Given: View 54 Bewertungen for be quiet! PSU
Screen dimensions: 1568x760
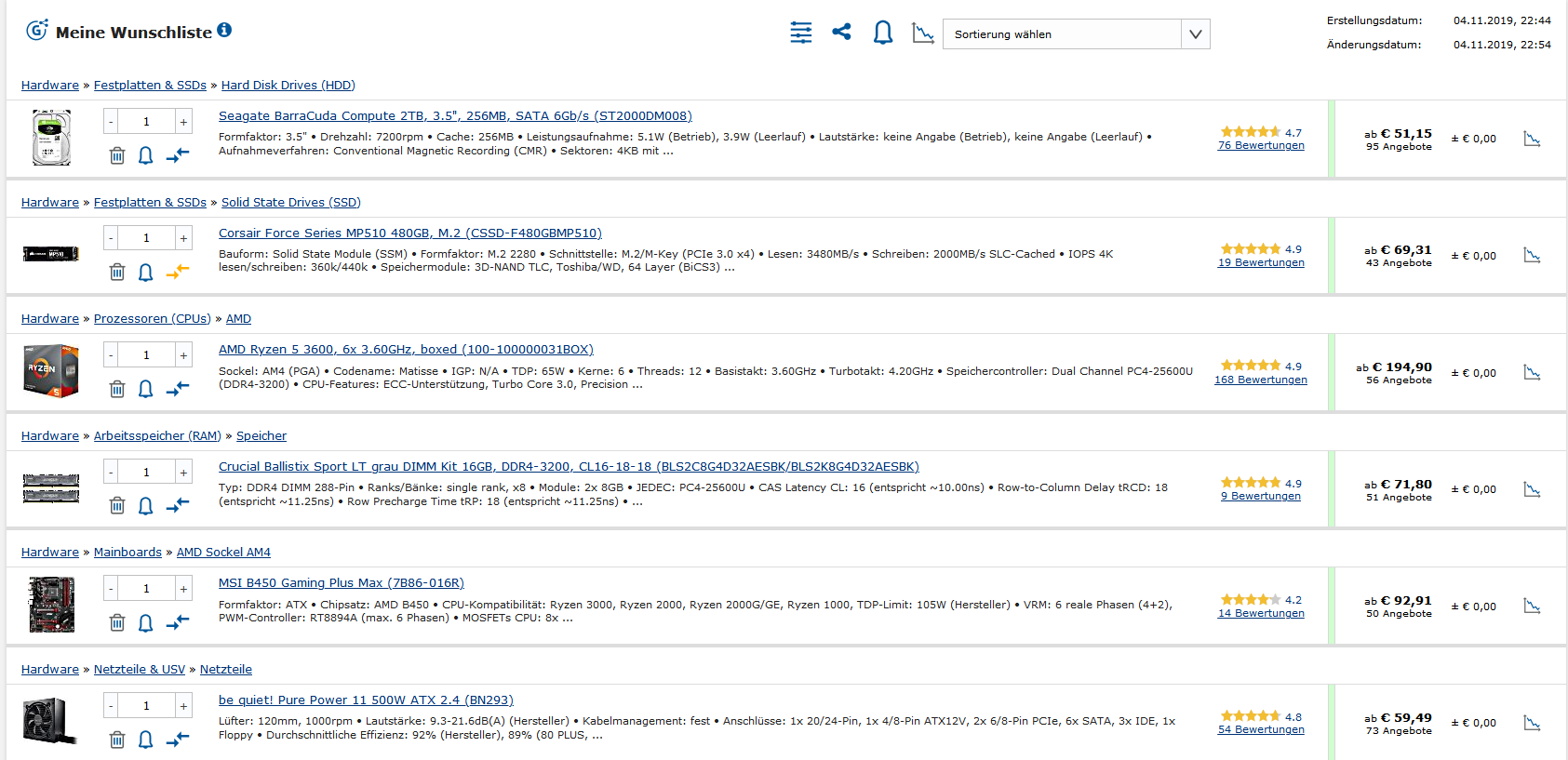Looking at the screenshot, I should click(1261, 729).
